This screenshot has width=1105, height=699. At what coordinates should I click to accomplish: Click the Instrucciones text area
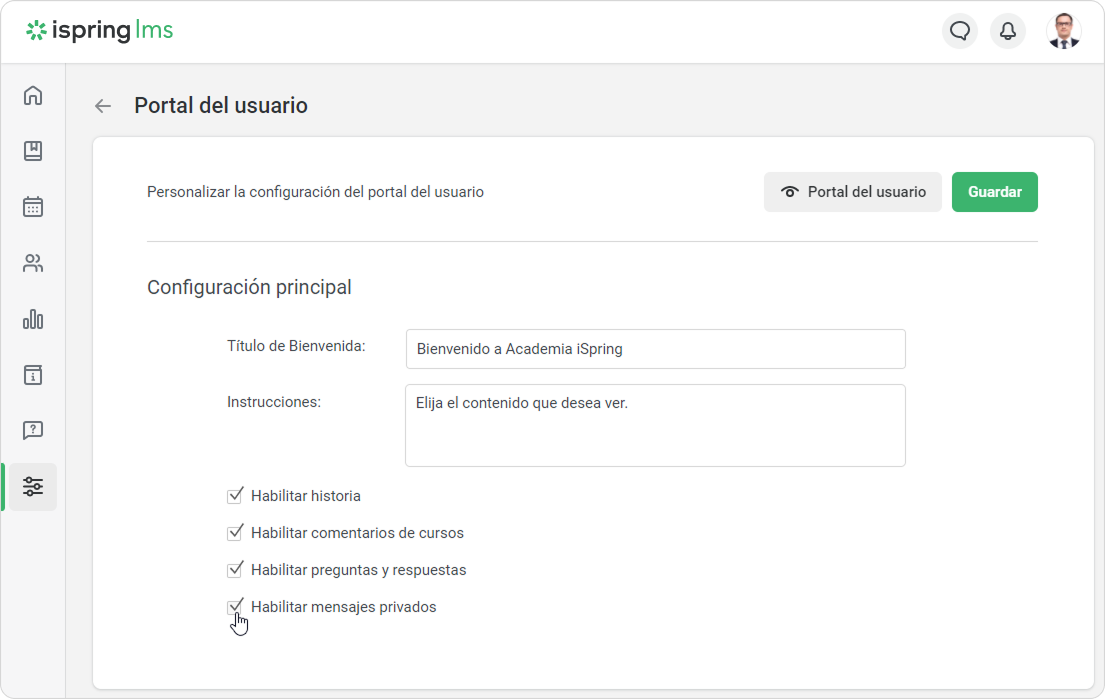[x=655, y=425]
